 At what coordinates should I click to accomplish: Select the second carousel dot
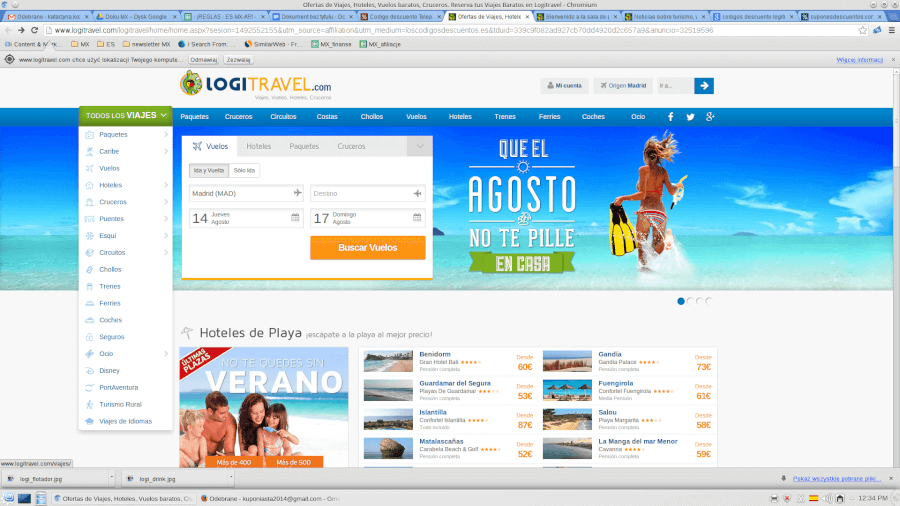[690, 301]
